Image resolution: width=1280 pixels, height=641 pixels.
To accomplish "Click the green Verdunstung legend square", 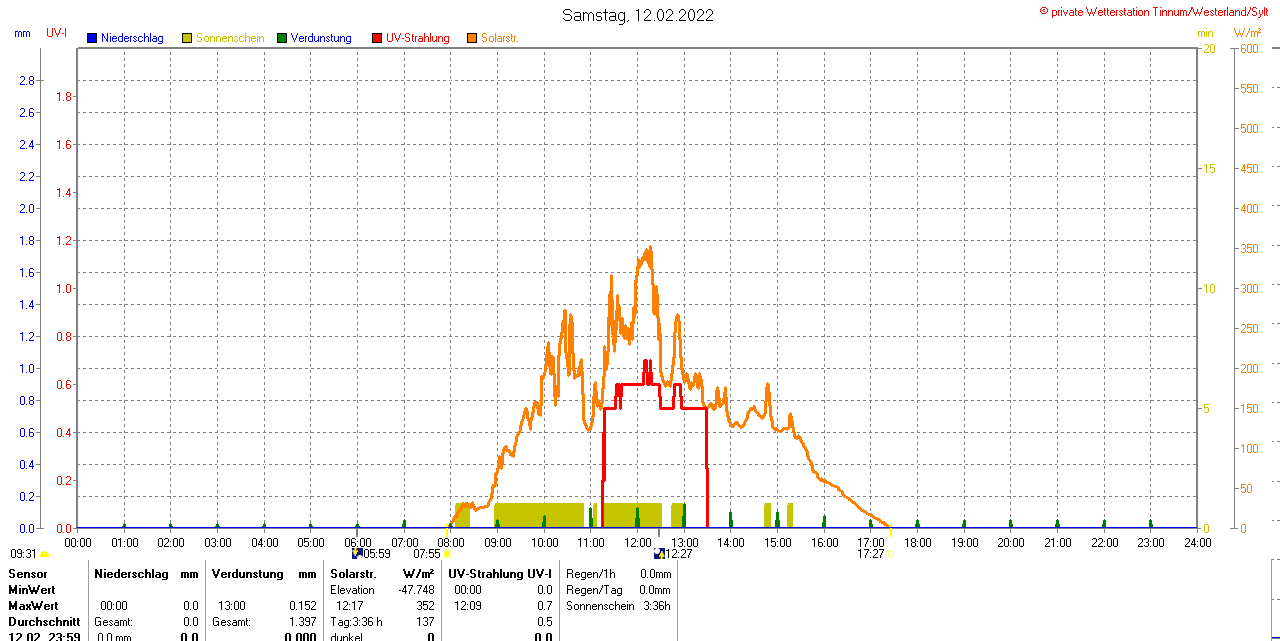I will (282, 38).
